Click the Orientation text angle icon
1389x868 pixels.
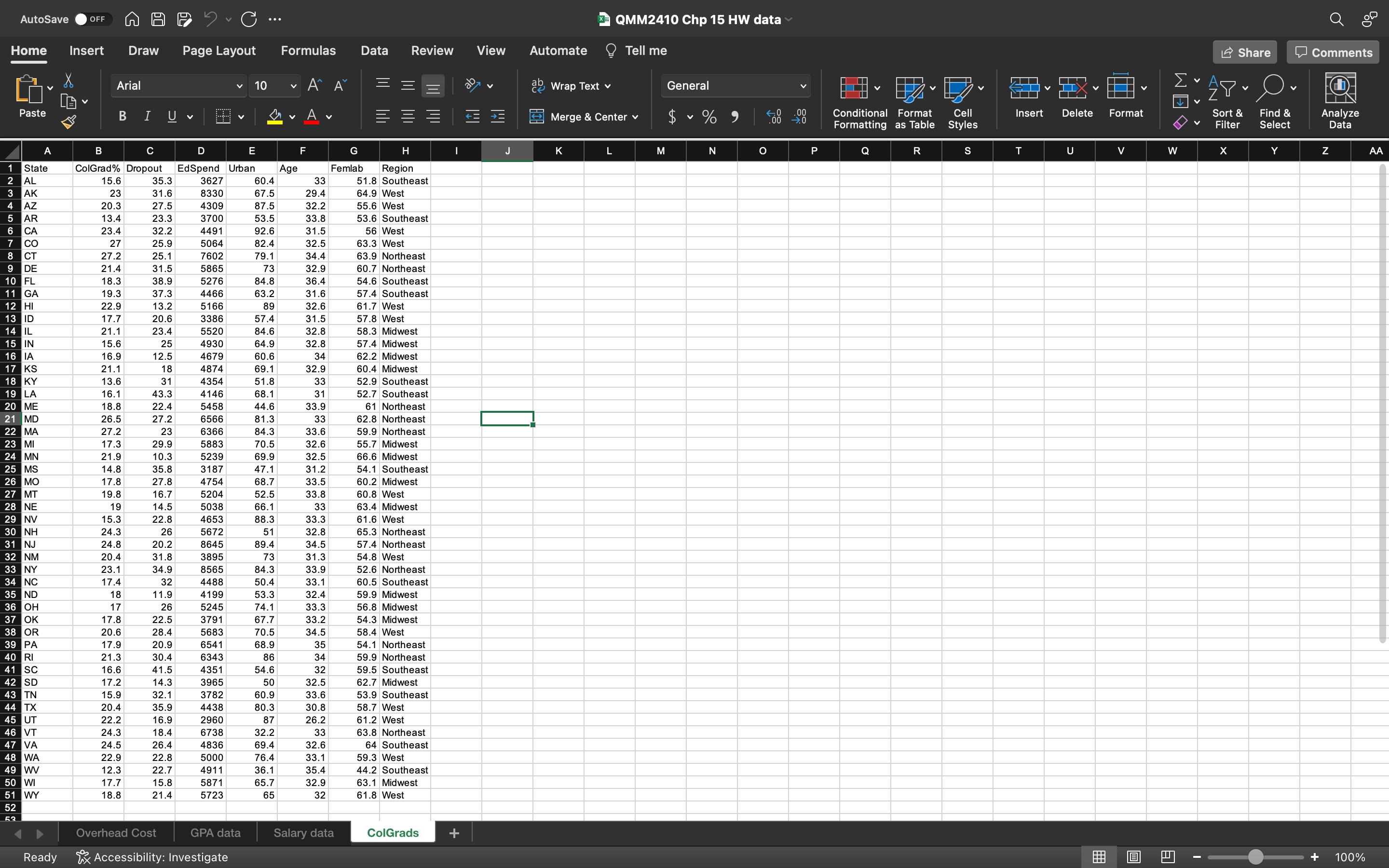tap(472, 85)
